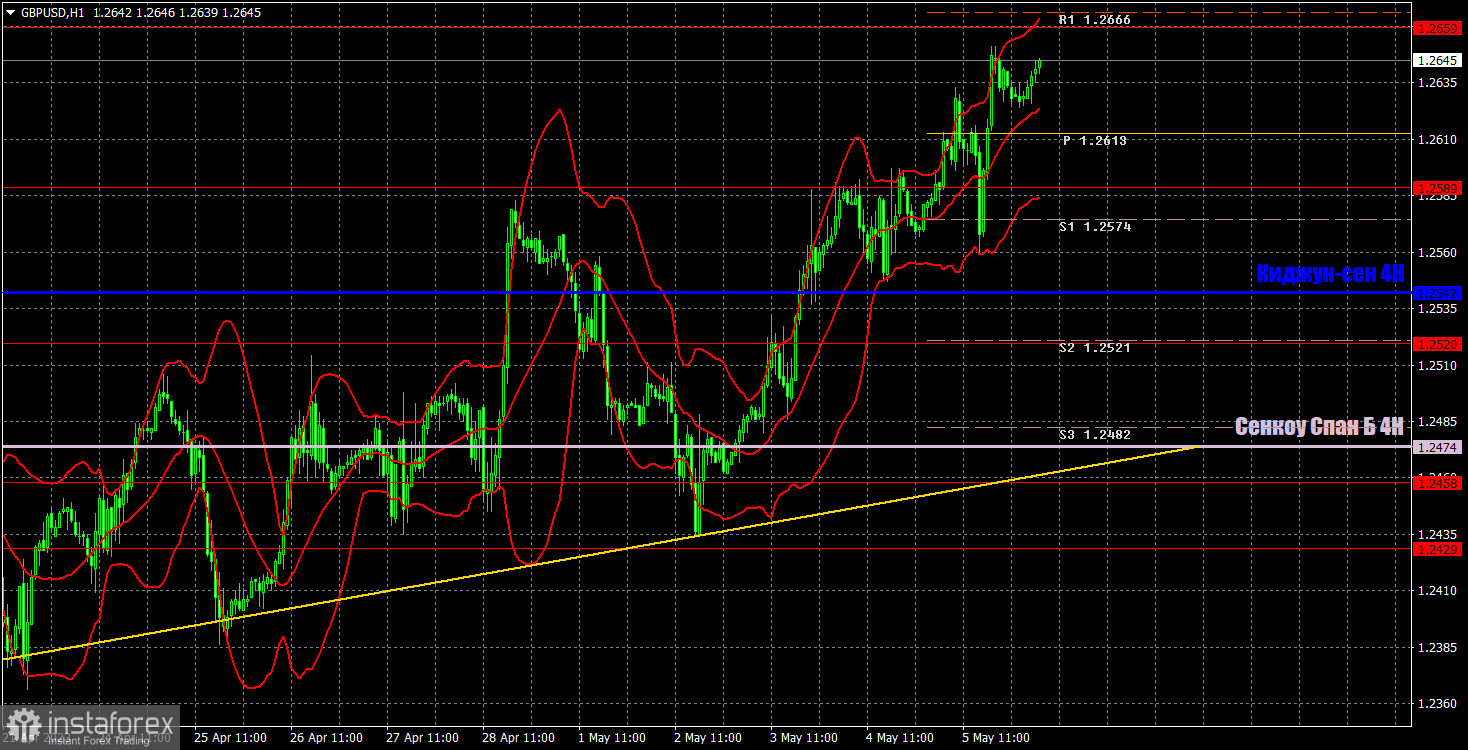Screen dimensions: 1468x750
Task: Select the S2 1.2521 support label
Action: [x=1095, y=348]
